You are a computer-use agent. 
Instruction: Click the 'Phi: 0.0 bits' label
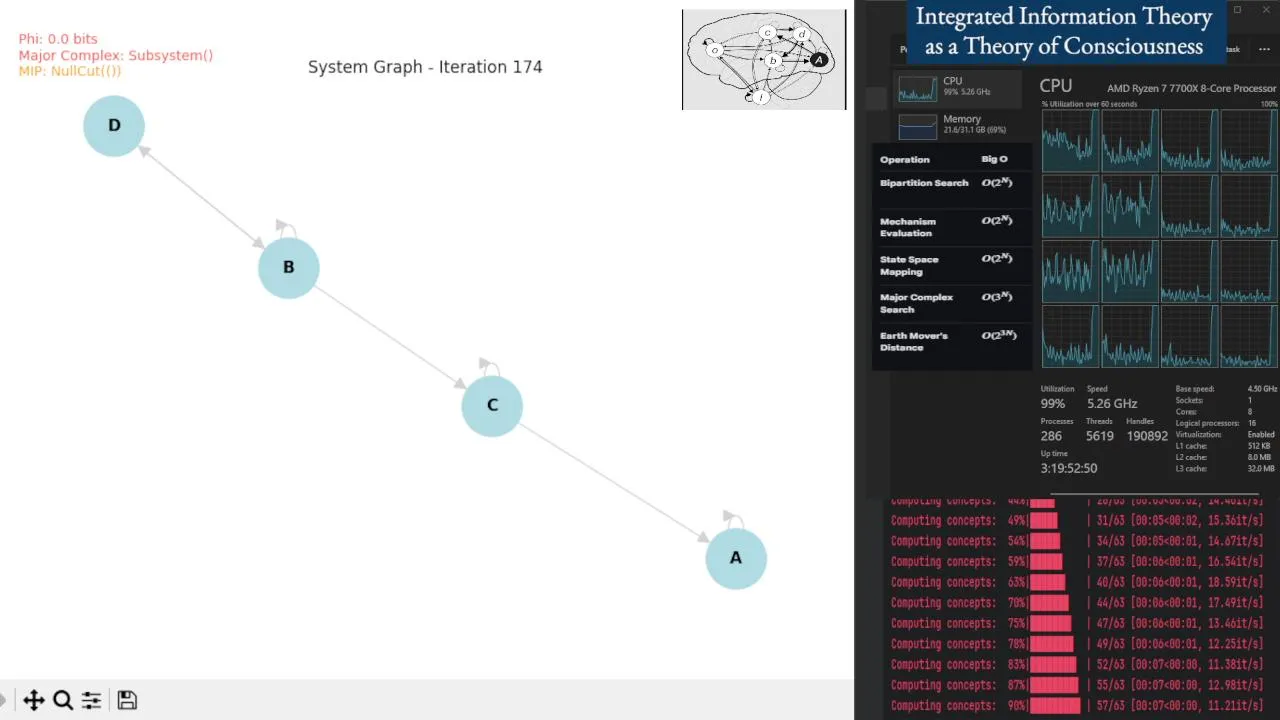(58, 39)
